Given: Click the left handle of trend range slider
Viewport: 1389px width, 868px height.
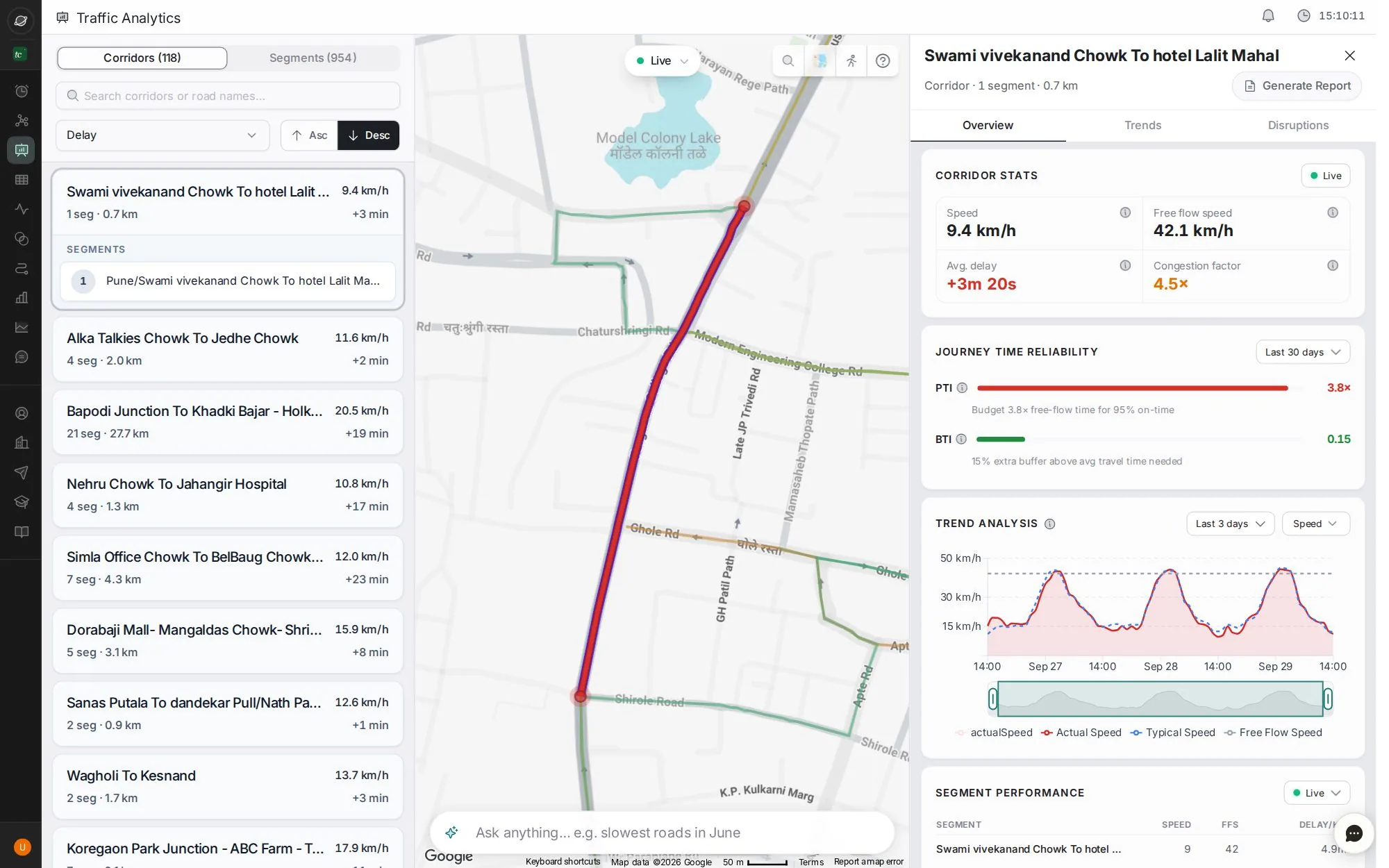Looking at the screenshot, I should (993, 699).
